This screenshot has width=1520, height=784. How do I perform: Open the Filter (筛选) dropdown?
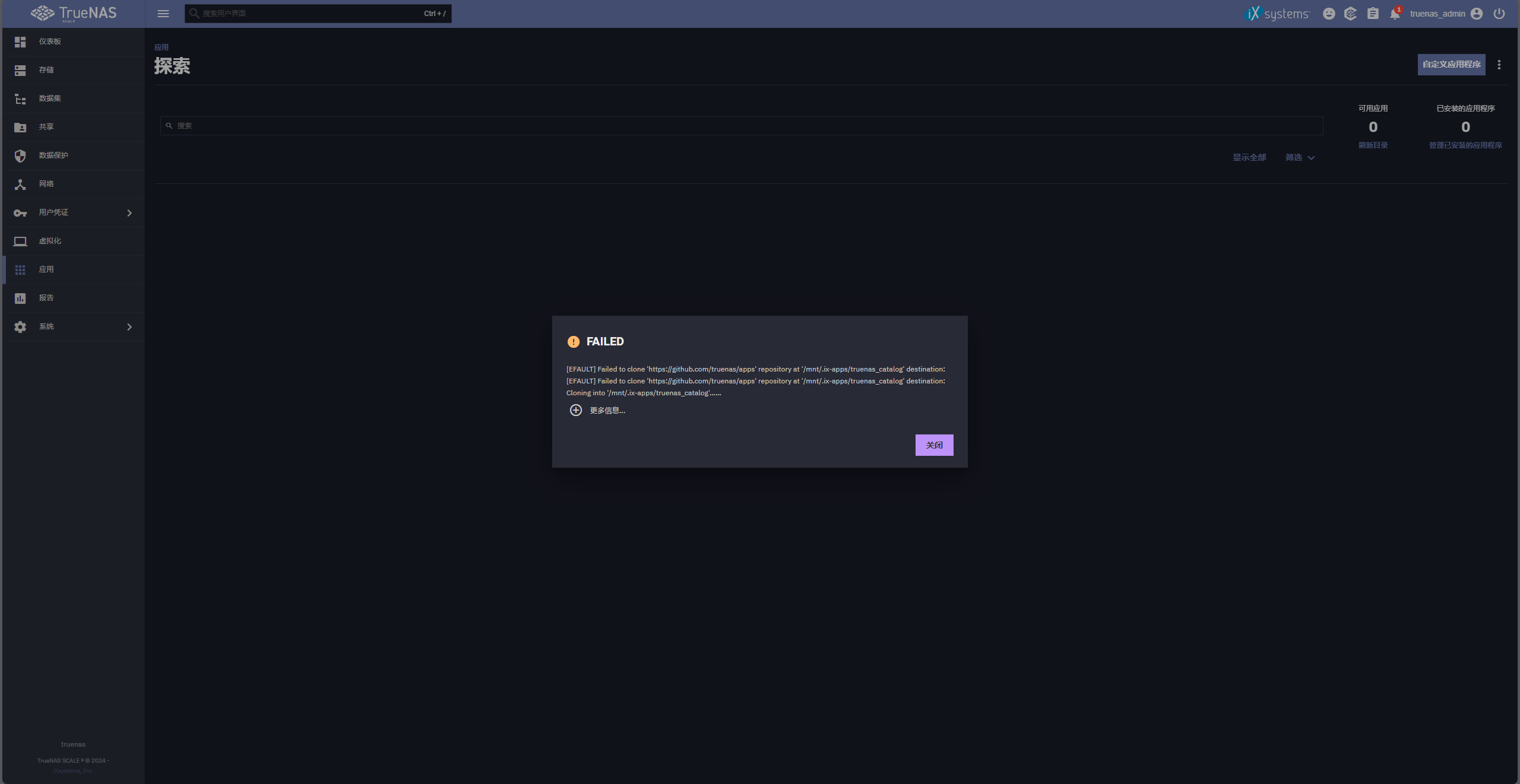(x=1300, y=157)
